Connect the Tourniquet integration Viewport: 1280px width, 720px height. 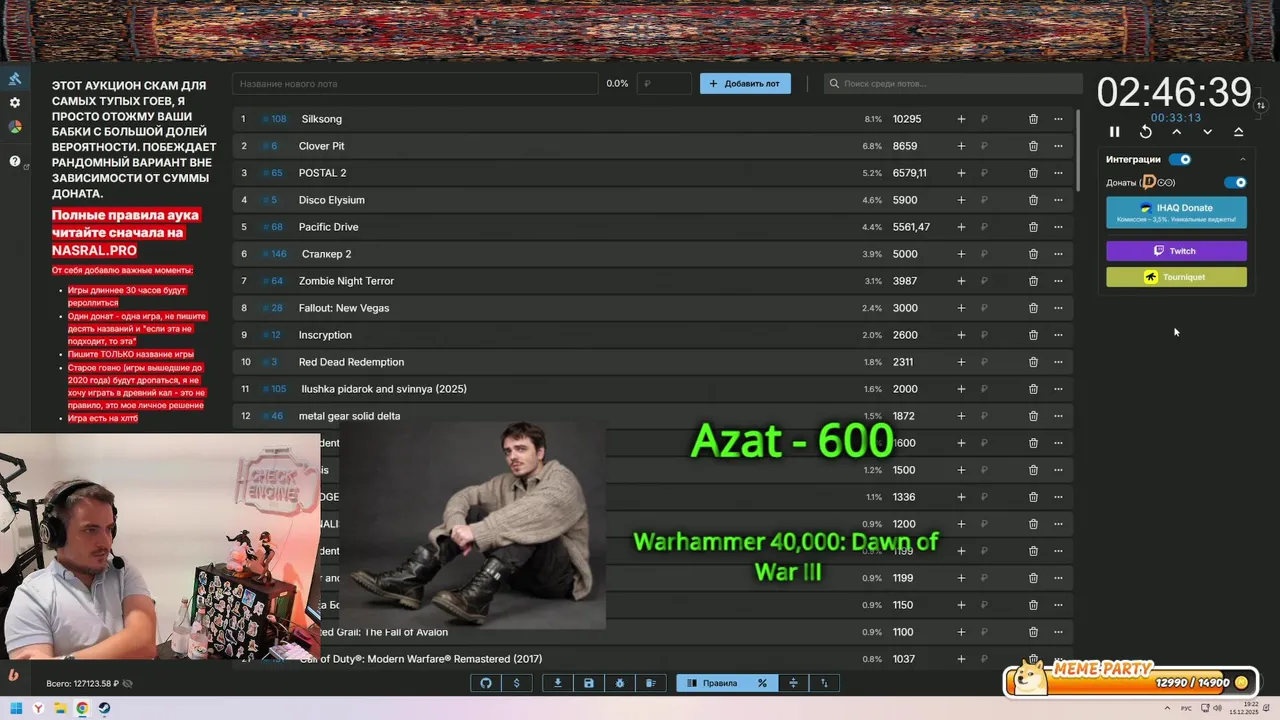click(1176, 277)
